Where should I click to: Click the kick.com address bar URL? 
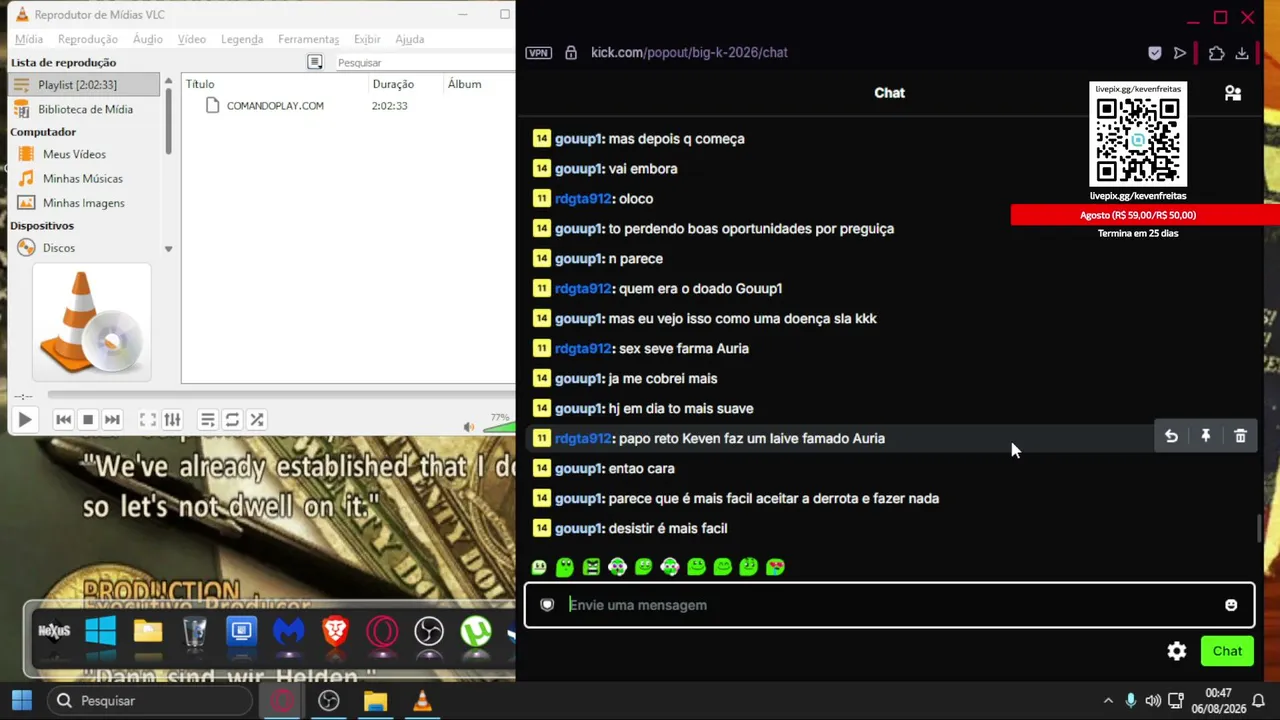coord(689,53)
